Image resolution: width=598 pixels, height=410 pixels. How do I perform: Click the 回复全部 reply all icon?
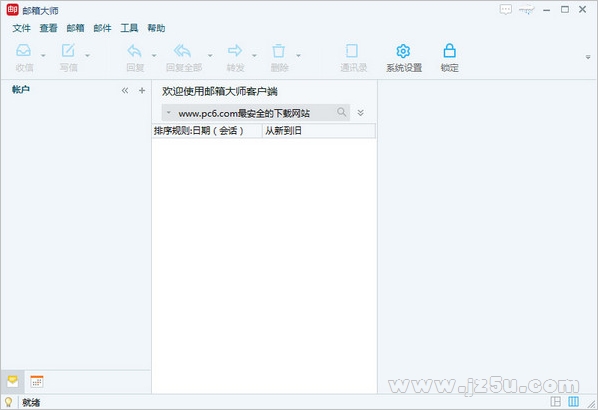click(182, 51)
